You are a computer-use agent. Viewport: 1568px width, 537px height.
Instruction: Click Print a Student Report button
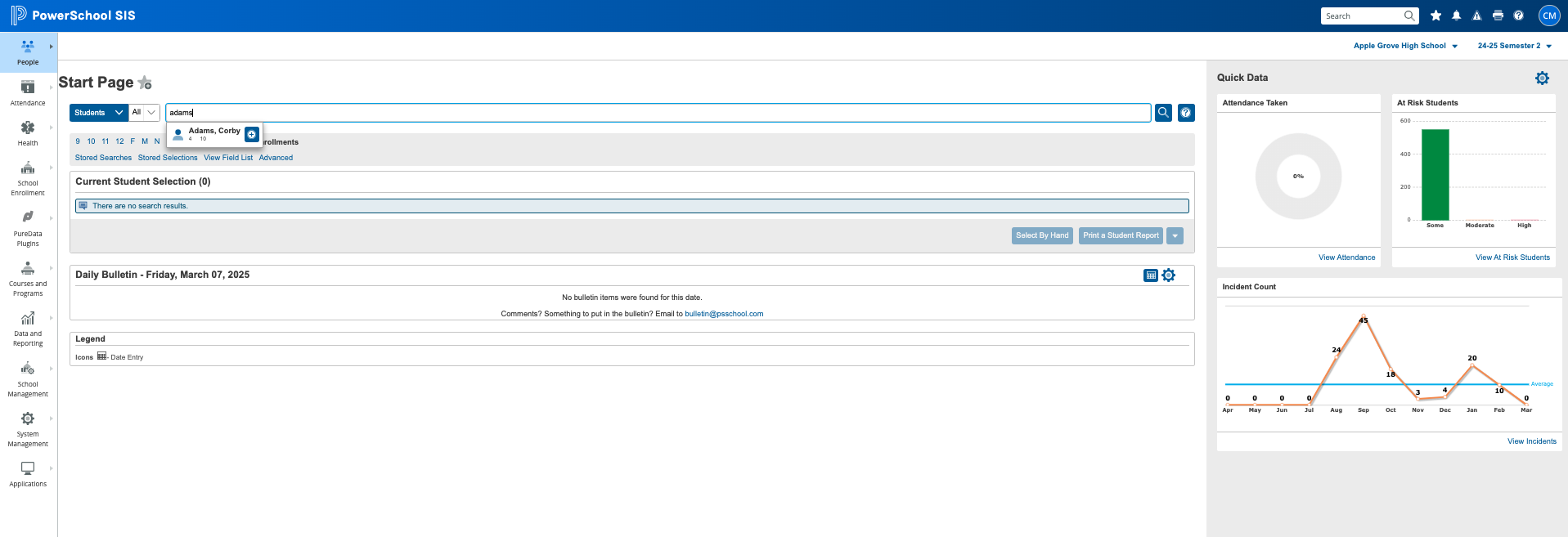coord(1121,235)
